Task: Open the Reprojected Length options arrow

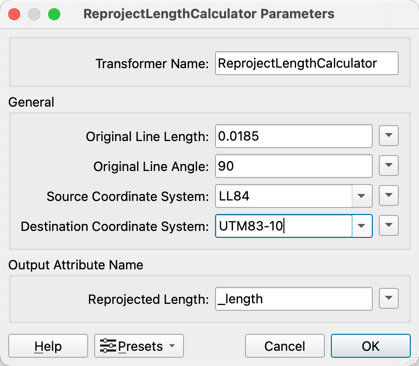Action: (389, 298)
